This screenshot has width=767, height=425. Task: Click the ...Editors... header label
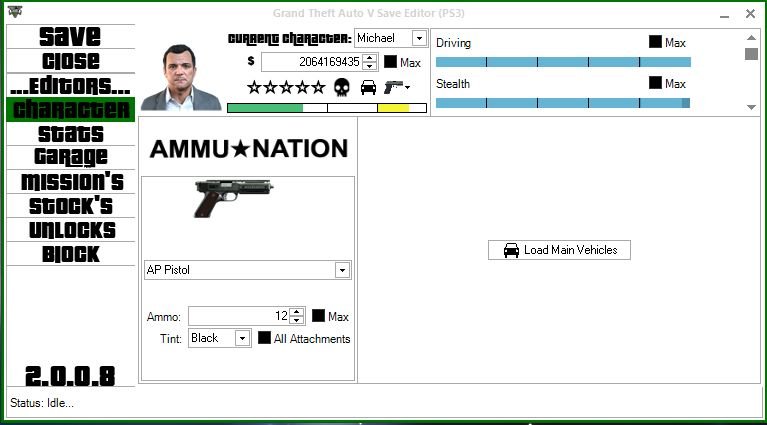point(70,85)
